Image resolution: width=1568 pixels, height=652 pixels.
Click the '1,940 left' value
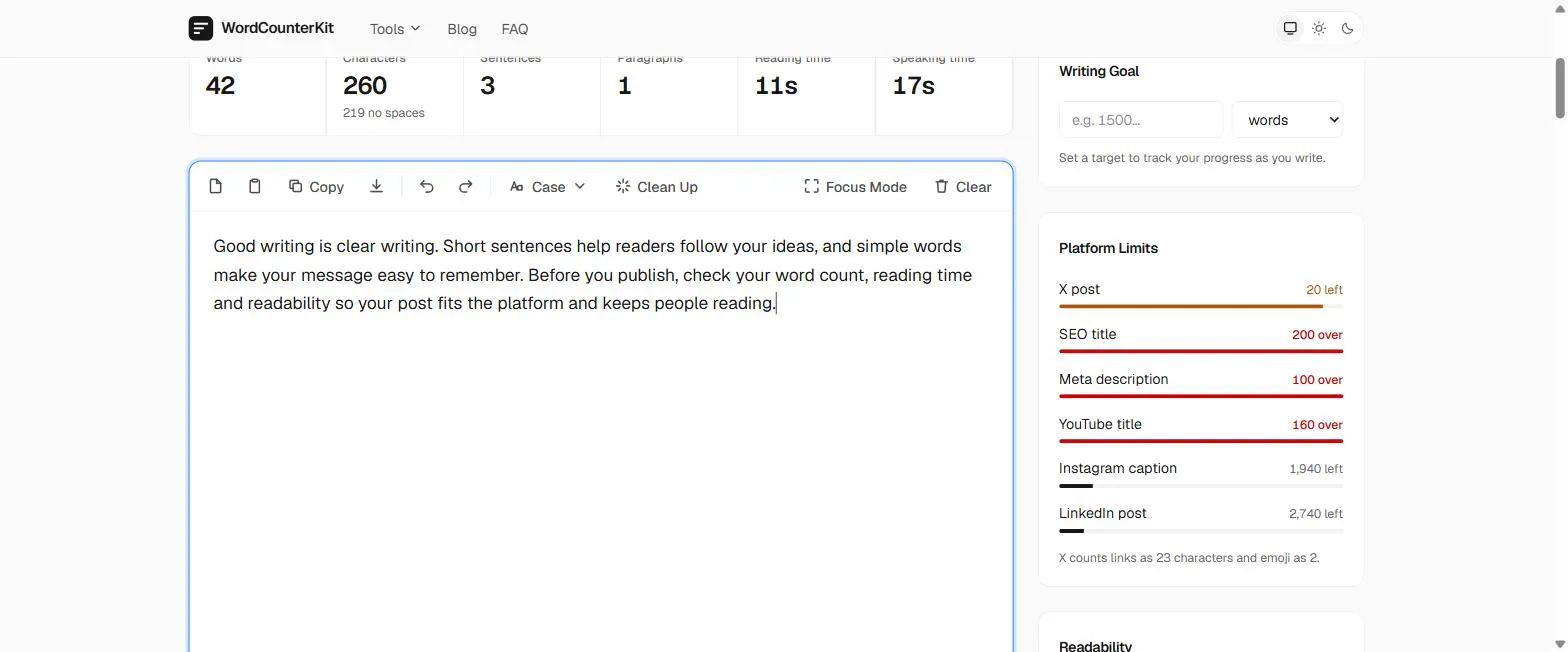click(1316, 469)
